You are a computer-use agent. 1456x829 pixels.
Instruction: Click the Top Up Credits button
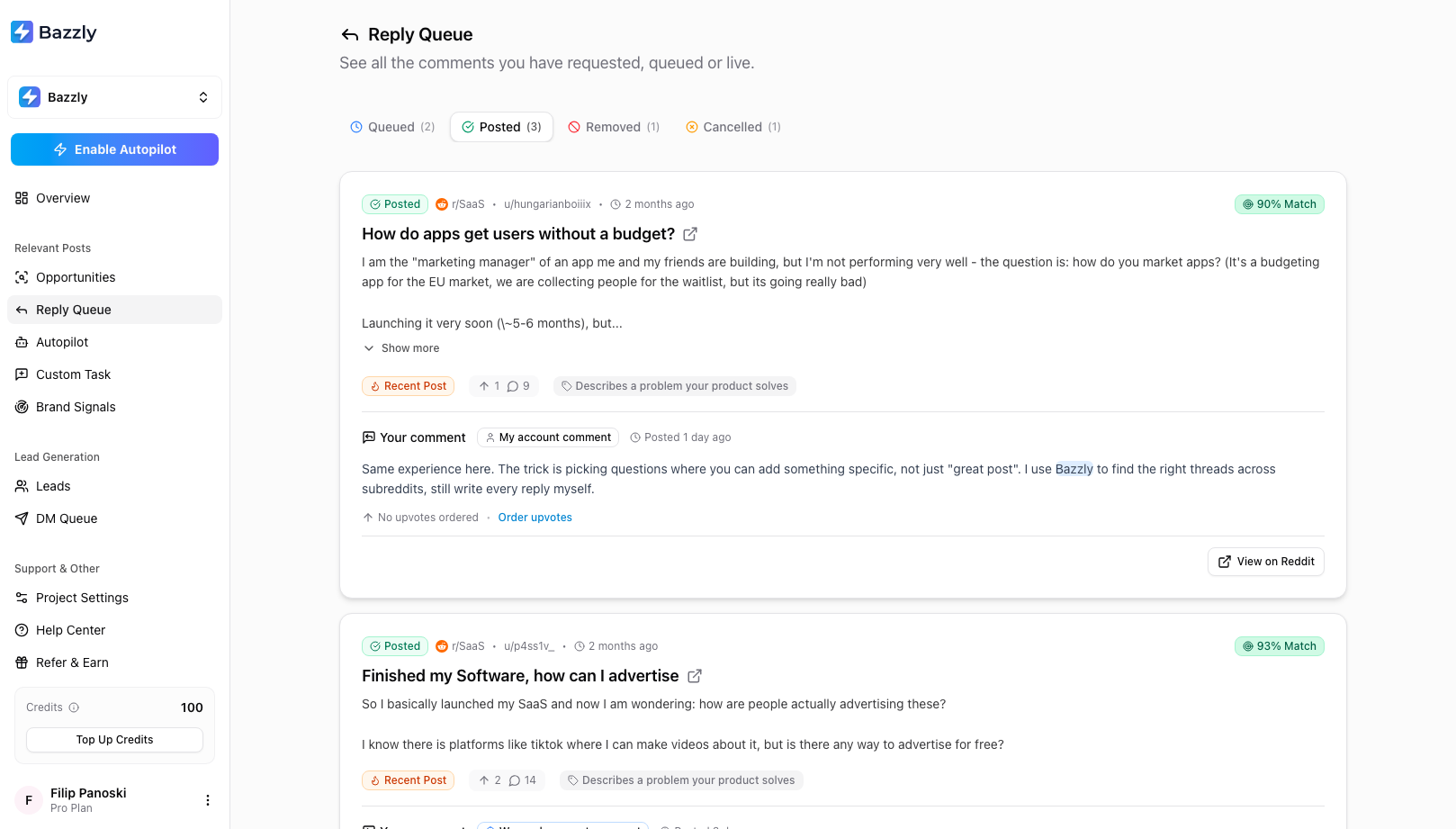click(x=114, y=740)
